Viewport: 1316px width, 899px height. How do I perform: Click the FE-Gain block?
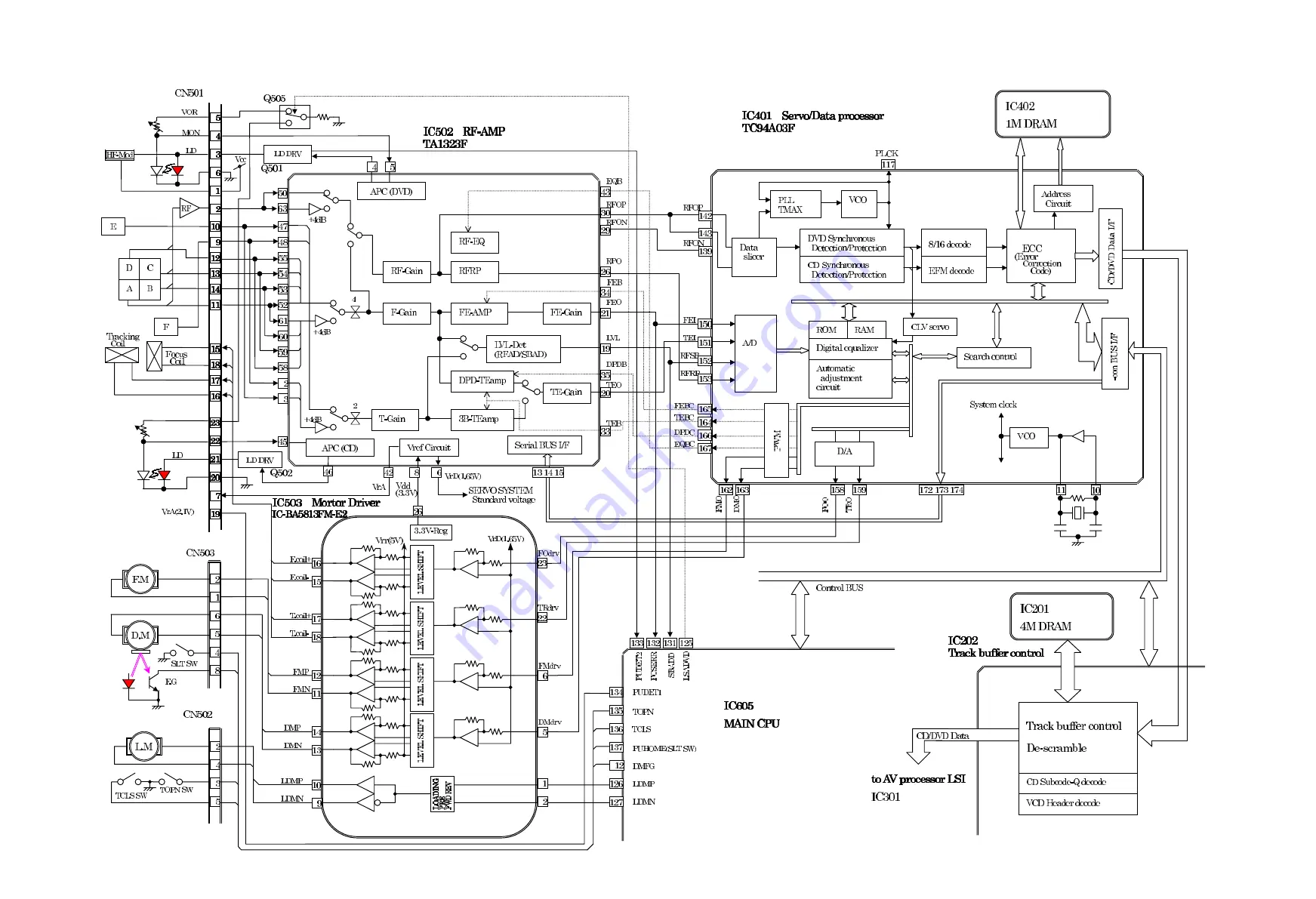pyautogui.click(x=566, y=312)
